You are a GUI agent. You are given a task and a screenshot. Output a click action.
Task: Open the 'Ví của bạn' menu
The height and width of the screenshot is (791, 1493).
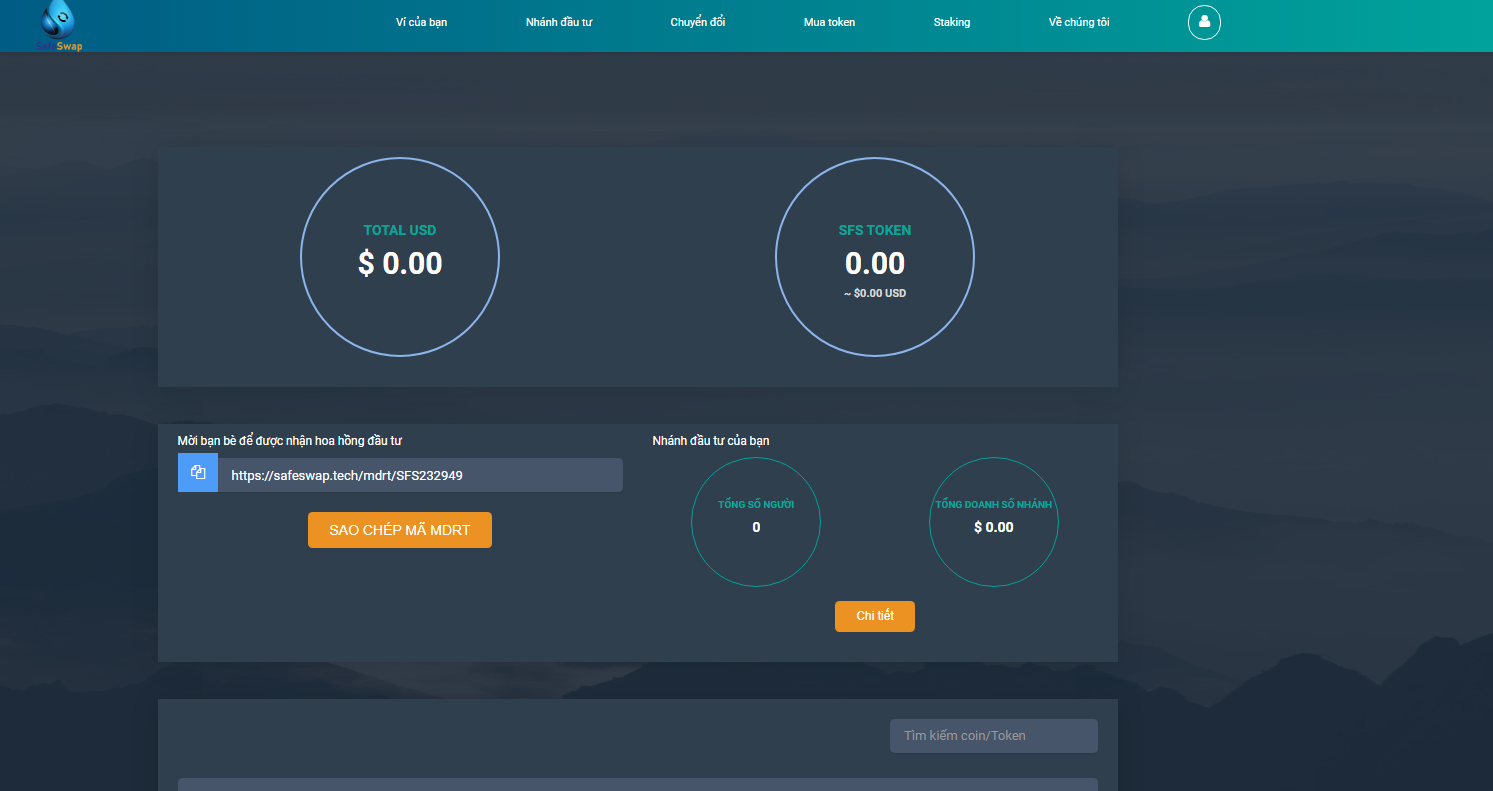coord(421,22)
